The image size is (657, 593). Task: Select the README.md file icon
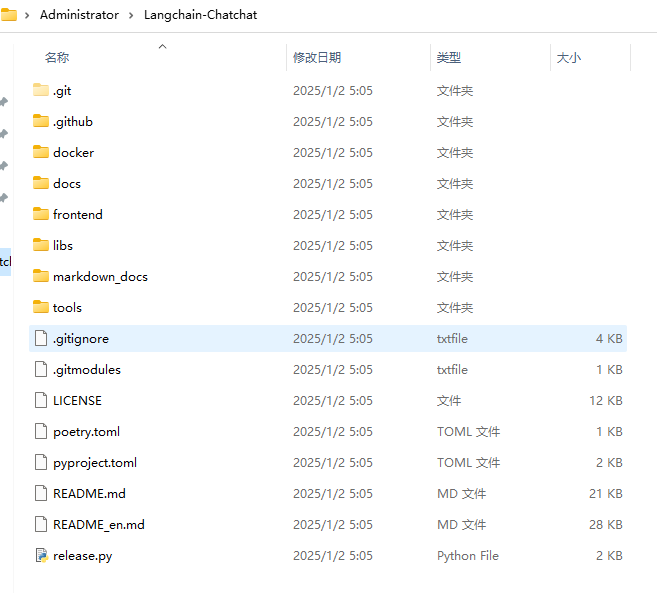coord(41,493)
